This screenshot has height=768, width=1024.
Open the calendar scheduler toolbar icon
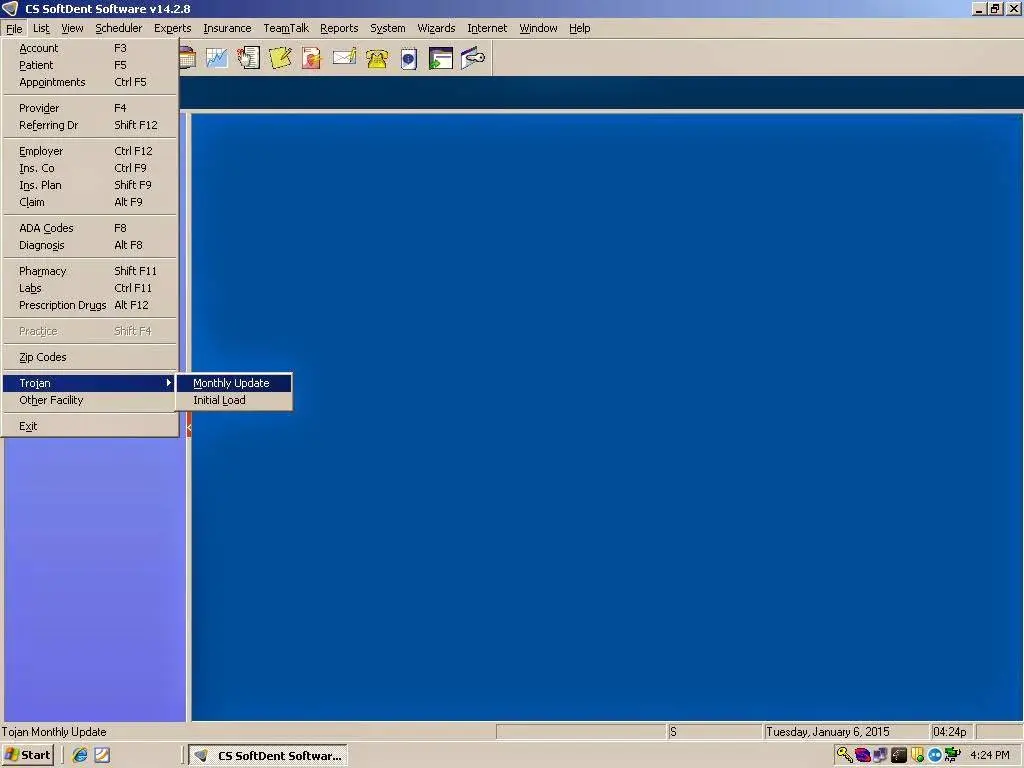tap(187, 58)
